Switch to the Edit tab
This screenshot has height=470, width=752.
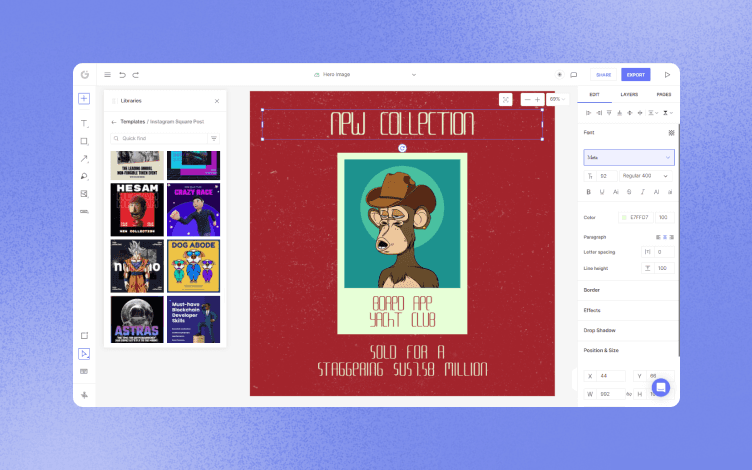tap(595, 95)
